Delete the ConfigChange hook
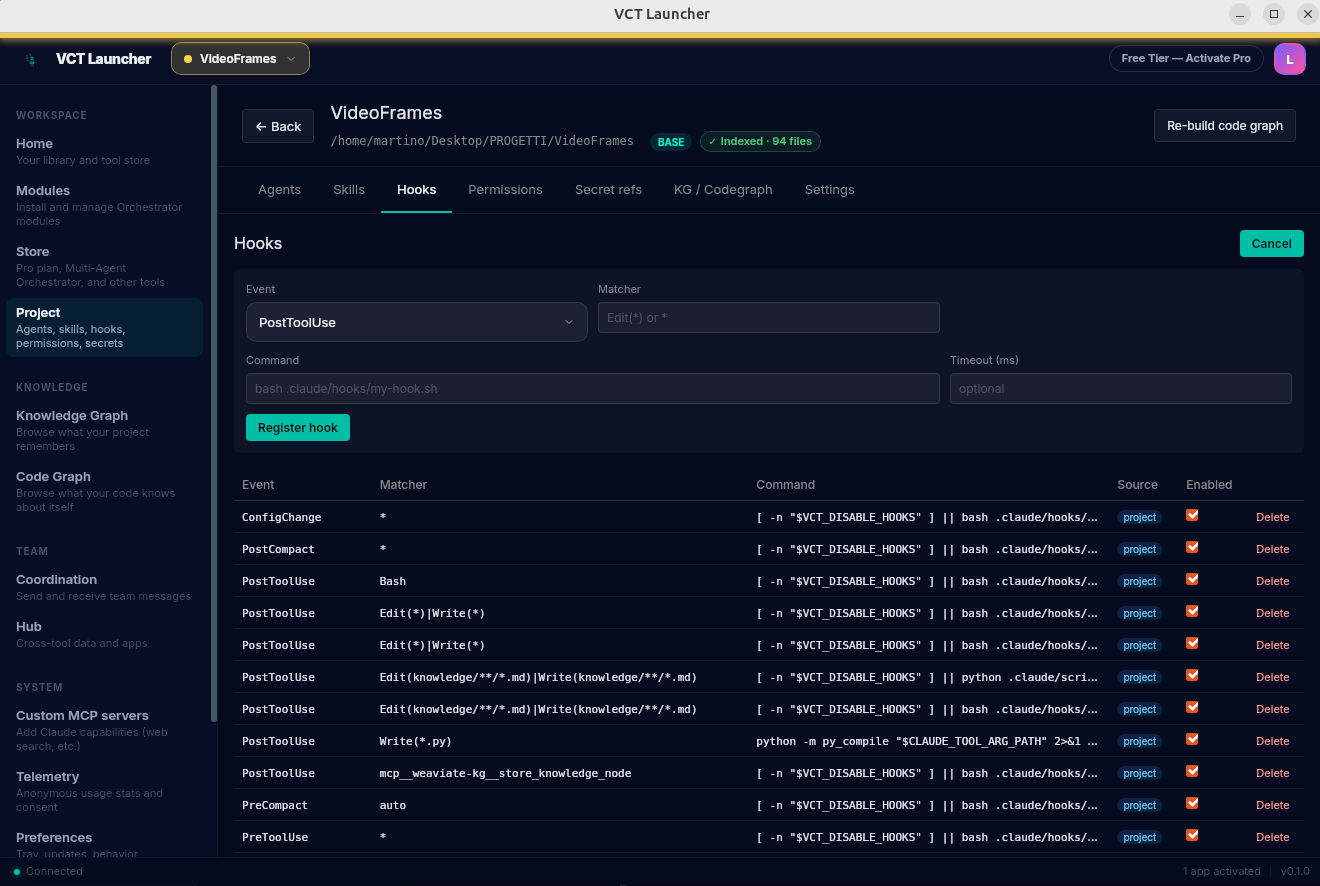Viewport: 1320px width, 886px height. (1272, 517)
